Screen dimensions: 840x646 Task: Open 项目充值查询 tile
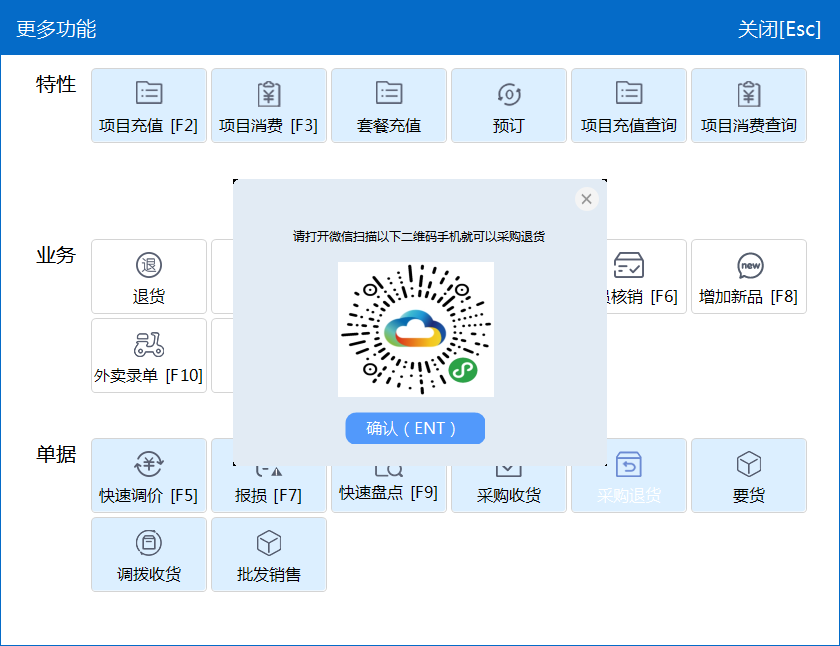(x=629, y=106)
